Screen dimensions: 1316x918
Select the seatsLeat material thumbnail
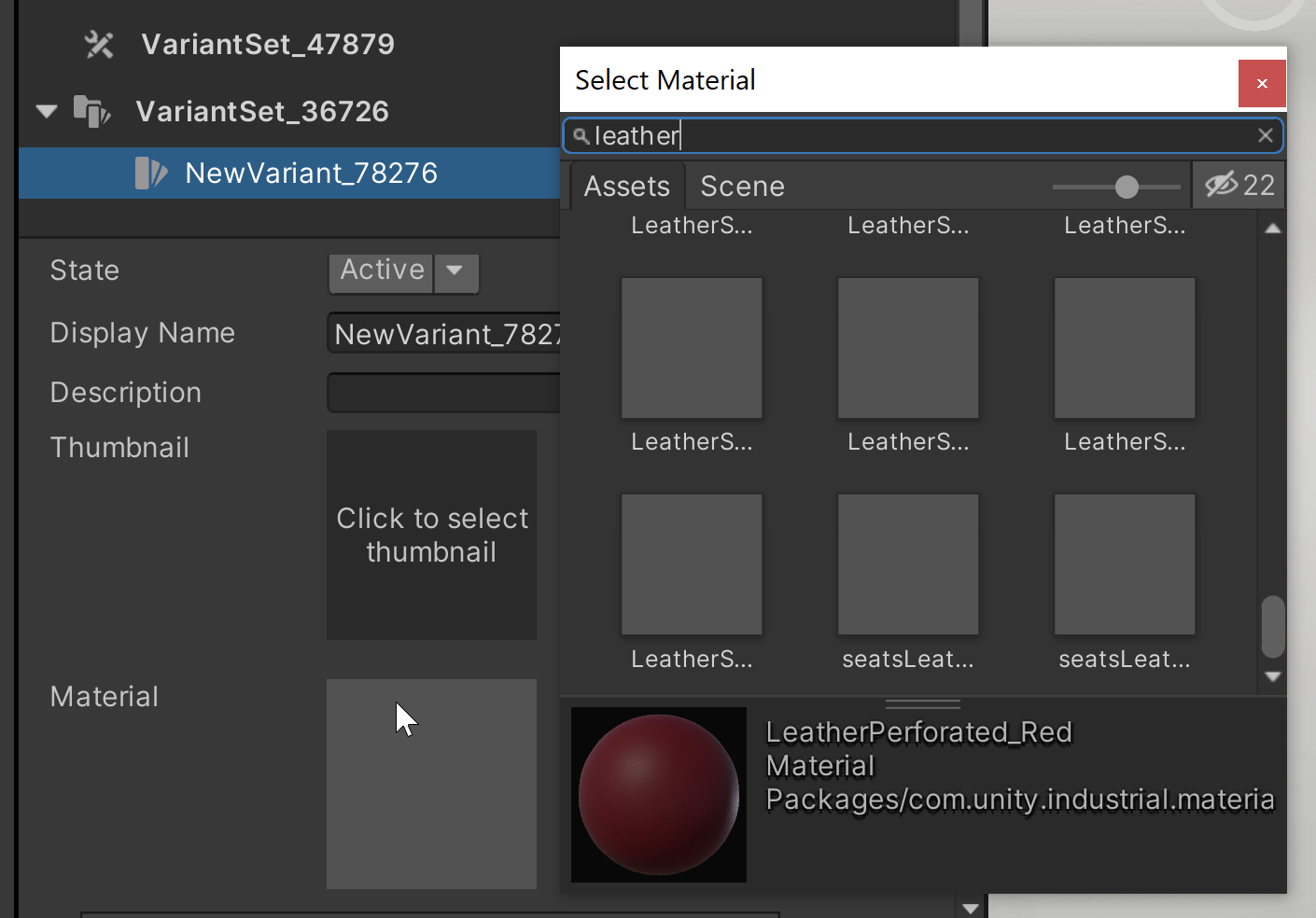907,563
